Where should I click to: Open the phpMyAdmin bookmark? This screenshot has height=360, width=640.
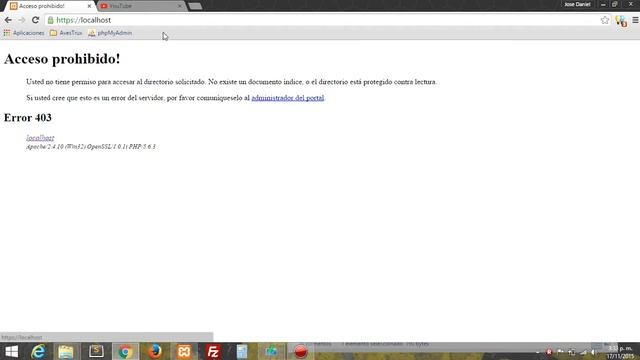(x=110, y=33)
